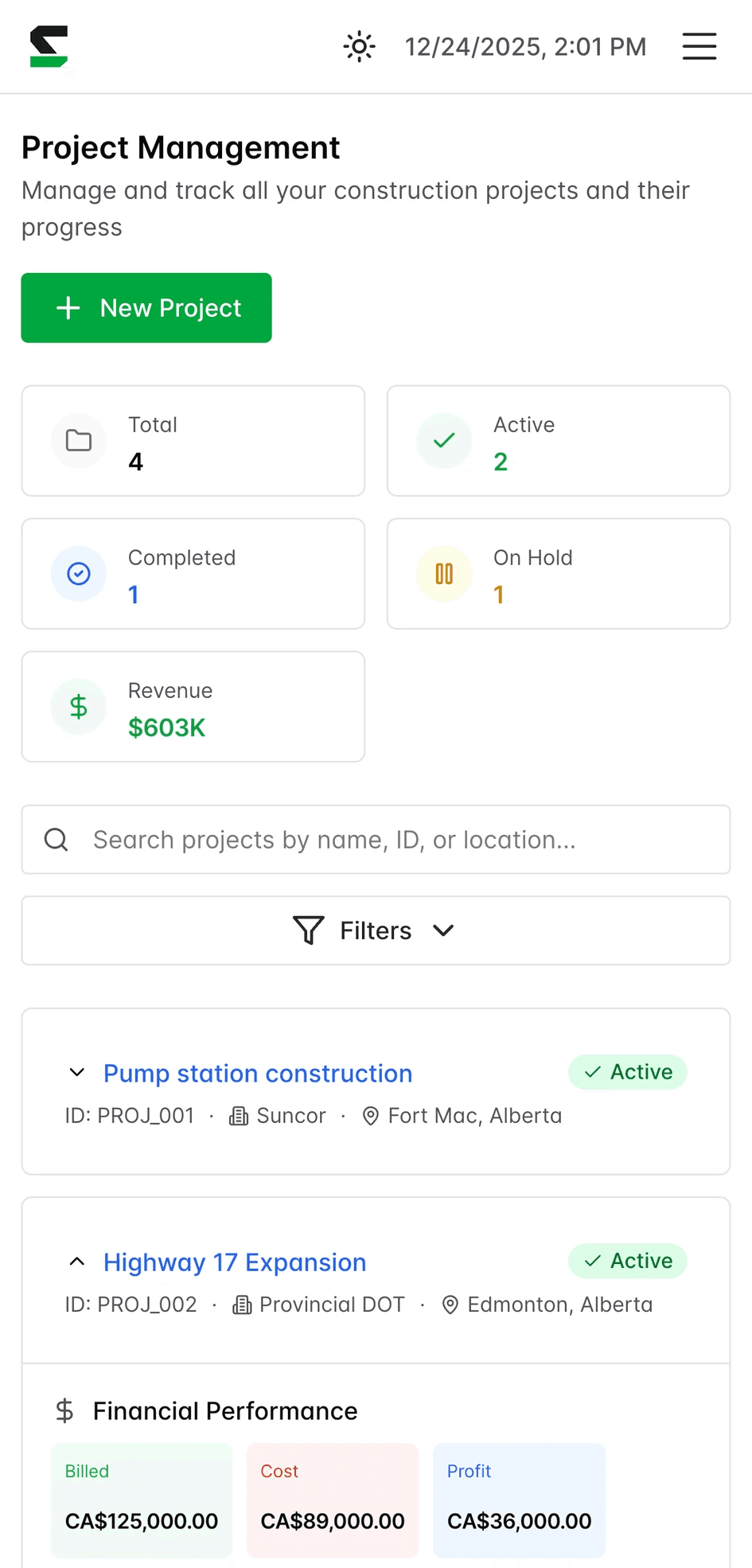752x1568 pixels.
Task: Click Fort Mac, Alberta location text
Action: (475, 1115)
